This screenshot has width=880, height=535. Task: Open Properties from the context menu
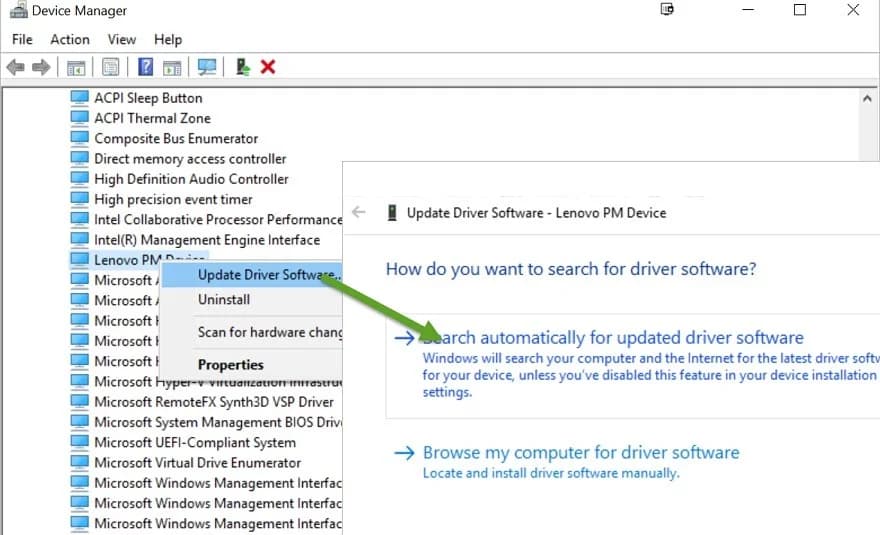[x=231, y=365]
